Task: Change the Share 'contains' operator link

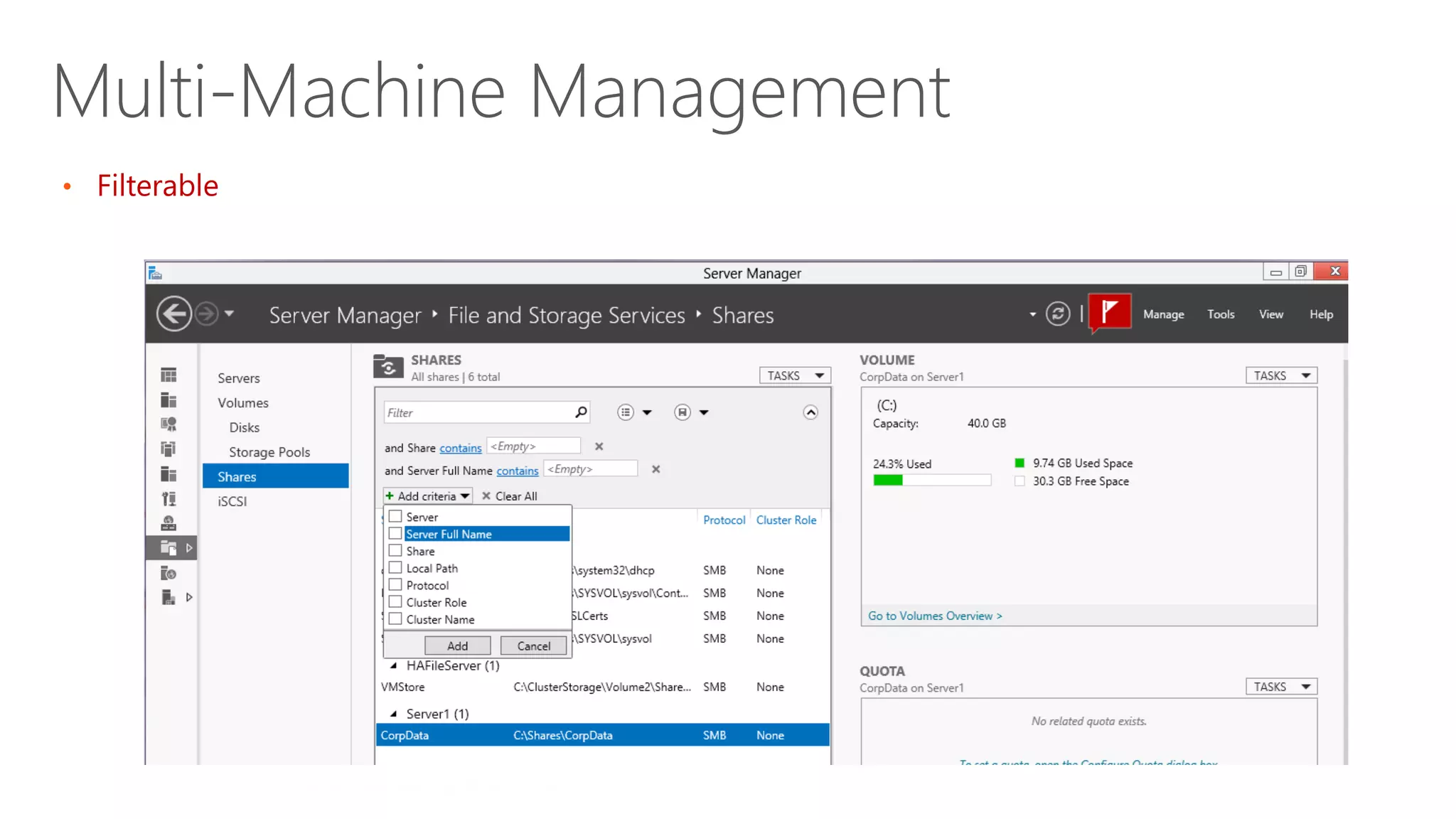Action: 460,448
